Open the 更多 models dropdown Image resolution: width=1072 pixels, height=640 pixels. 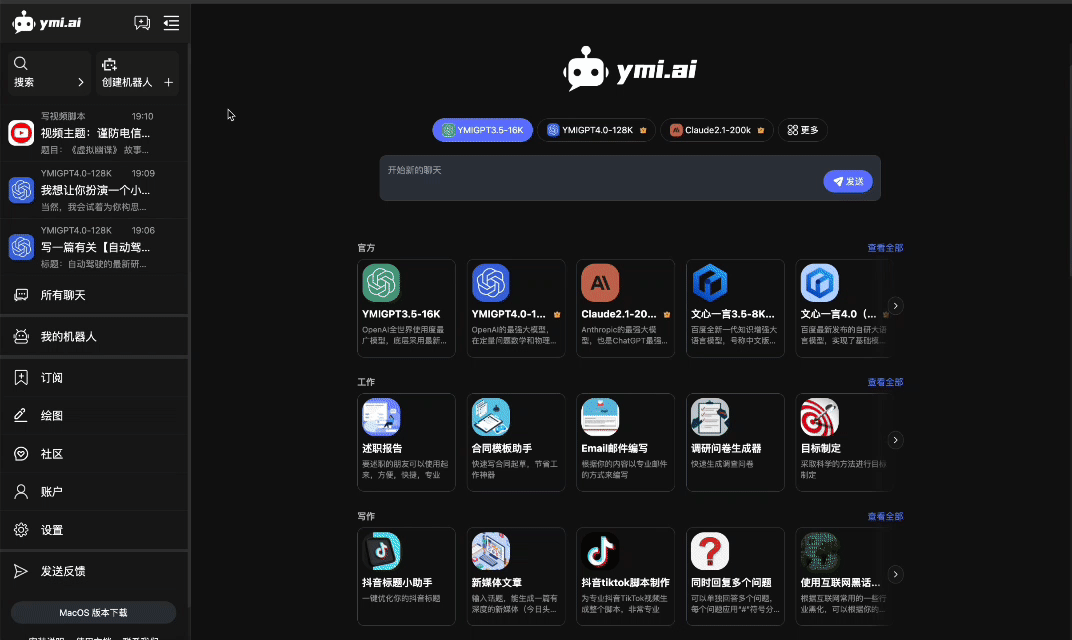(x=803, y=130)
